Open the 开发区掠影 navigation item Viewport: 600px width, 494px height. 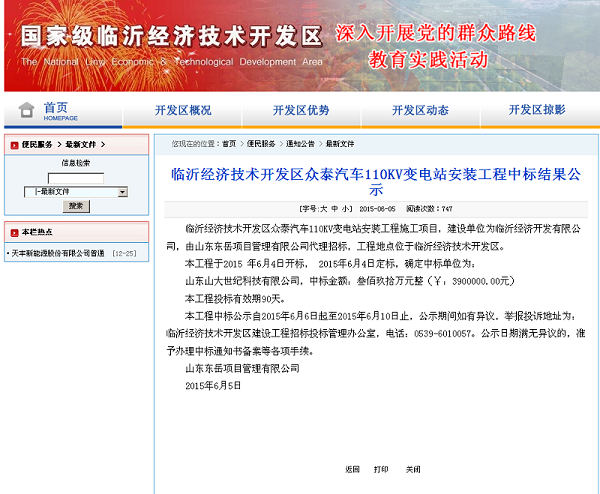pyautogui.click(x=537, y=110)
